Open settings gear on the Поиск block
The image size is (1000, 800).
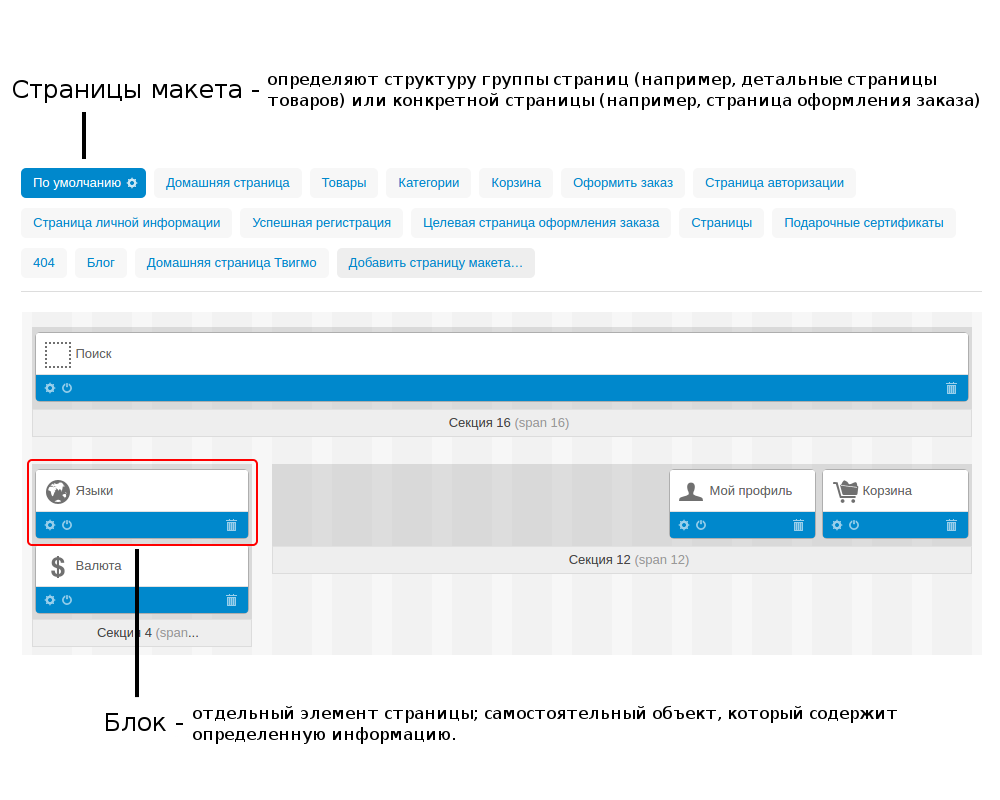[48, 388]
